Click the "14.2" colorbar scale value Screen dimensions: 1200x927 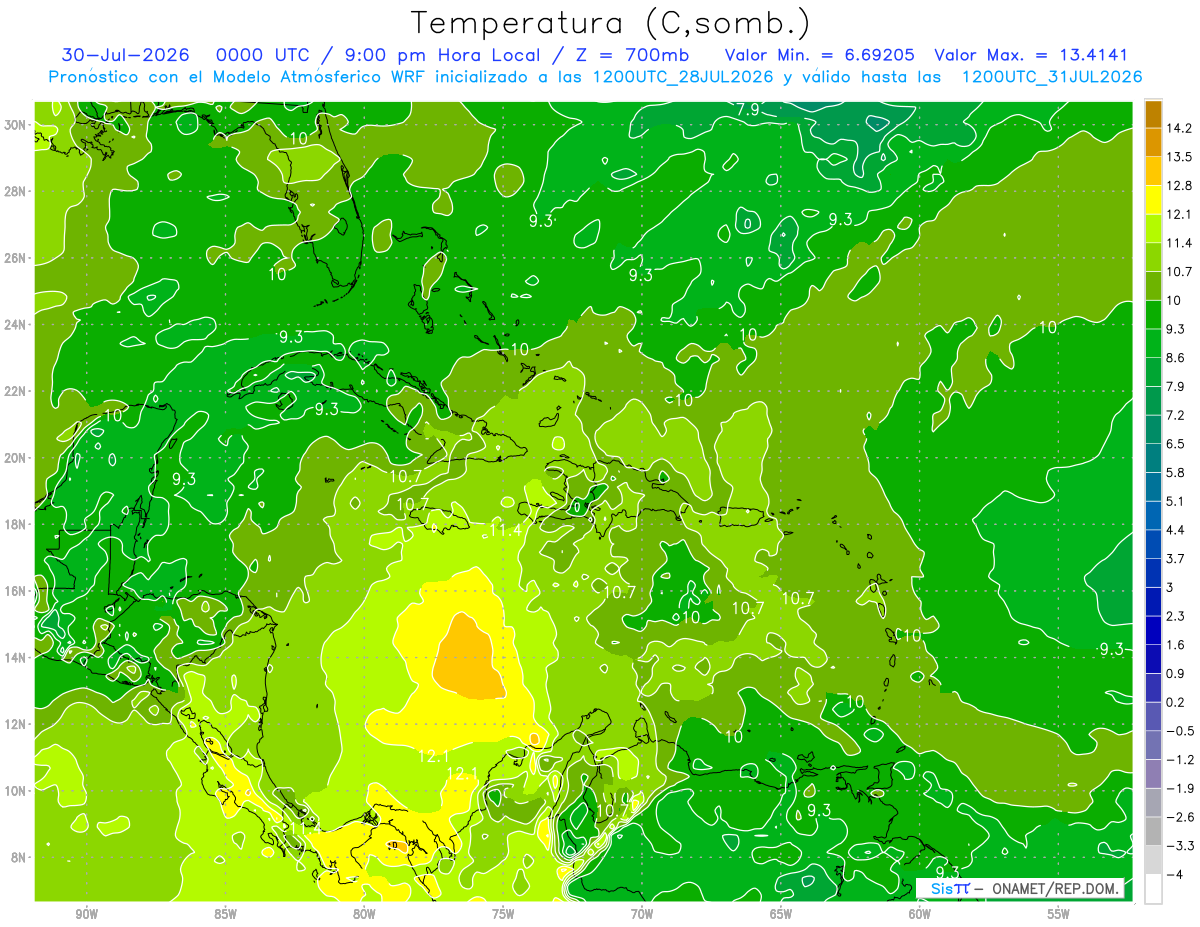pos(1181,128)
